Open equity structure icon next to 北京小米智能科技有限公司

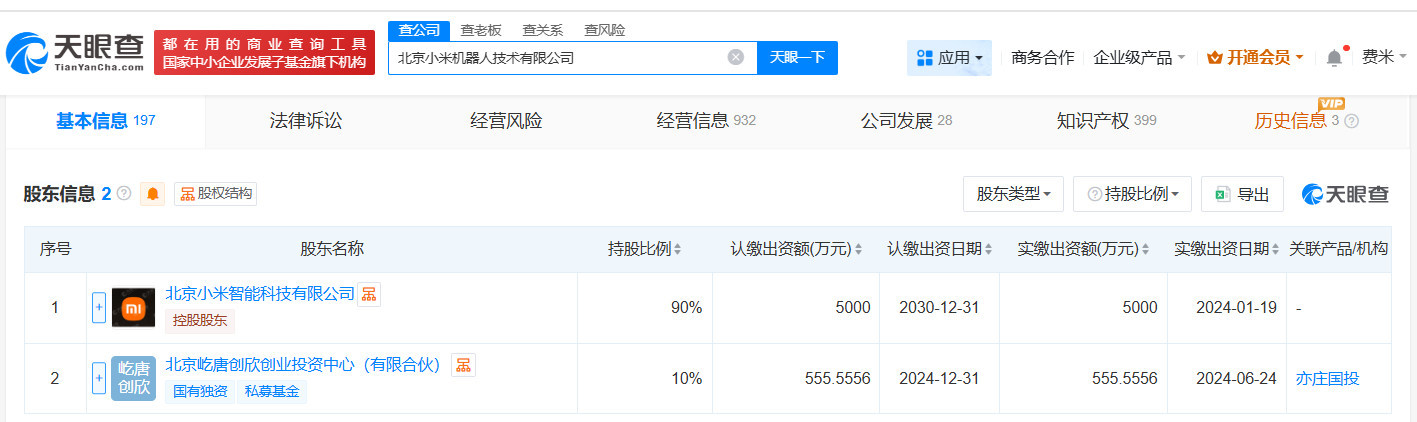point(369,294)
